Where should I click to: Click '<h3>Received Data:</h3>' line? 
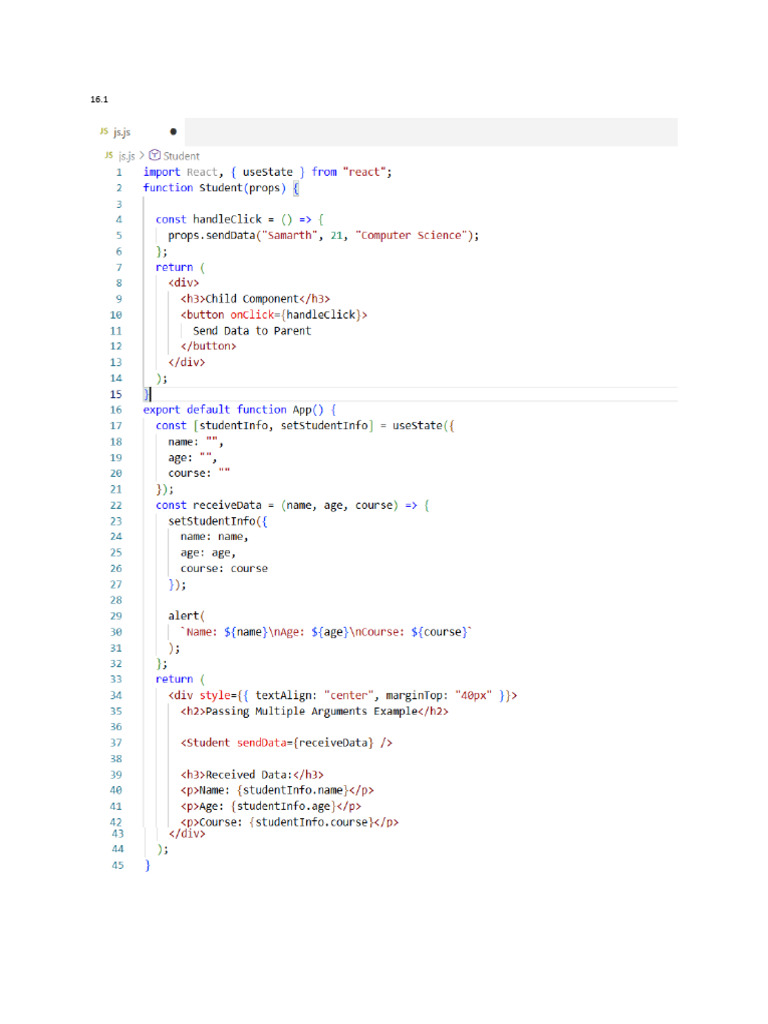tap(252, 775)
